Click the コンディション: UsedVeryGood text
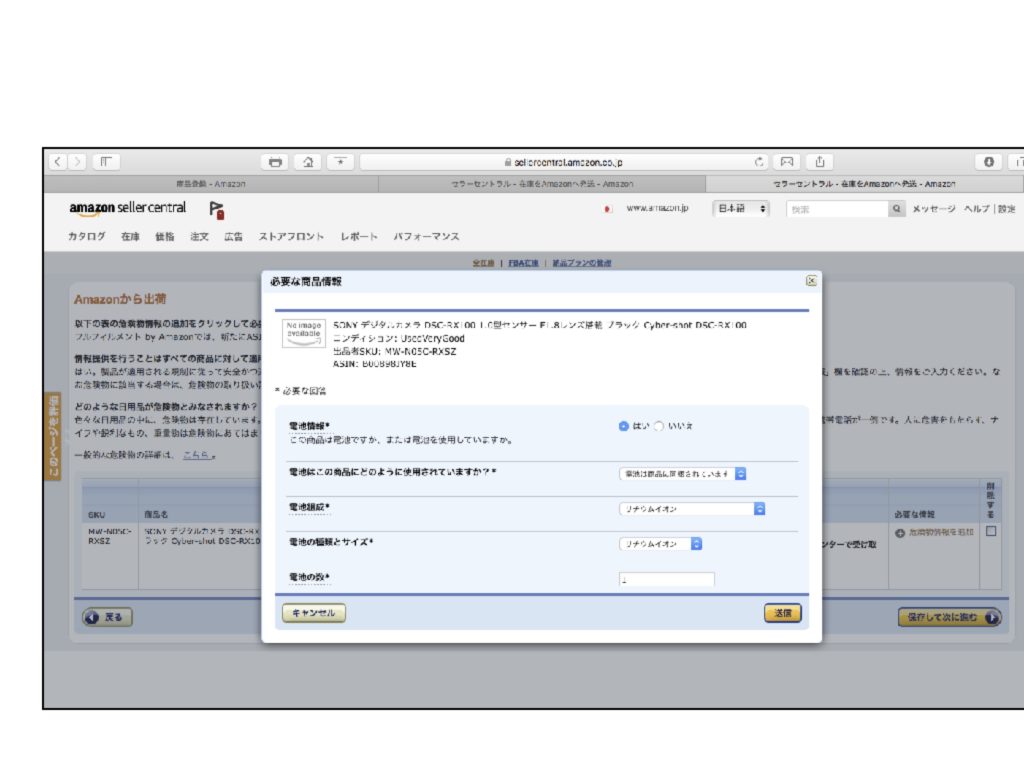This screenshot has width=1024, height=768. [398, 338]
